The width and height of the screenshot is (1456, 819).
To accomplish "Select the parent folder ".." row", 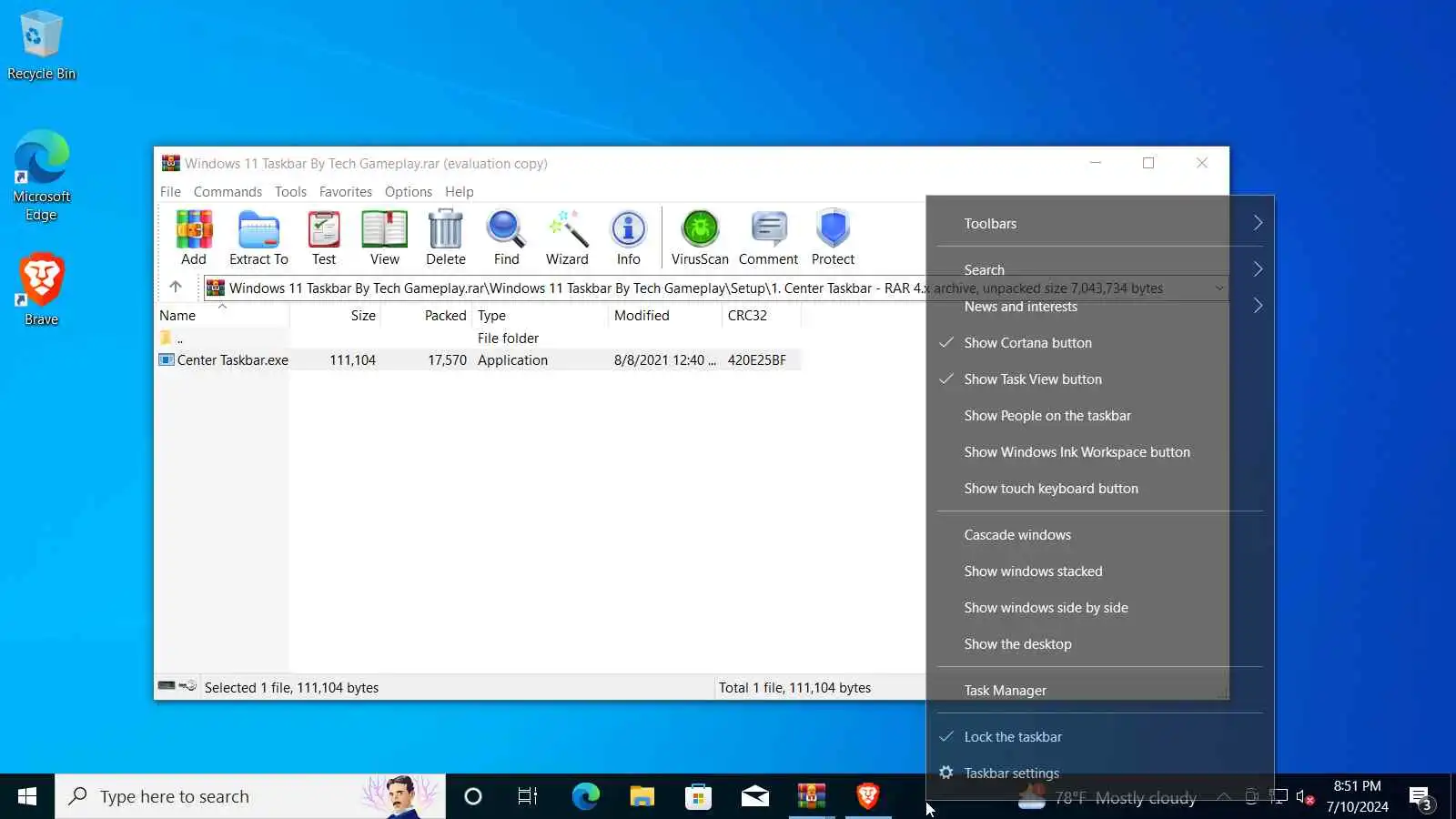I will (x=478, y=339).
